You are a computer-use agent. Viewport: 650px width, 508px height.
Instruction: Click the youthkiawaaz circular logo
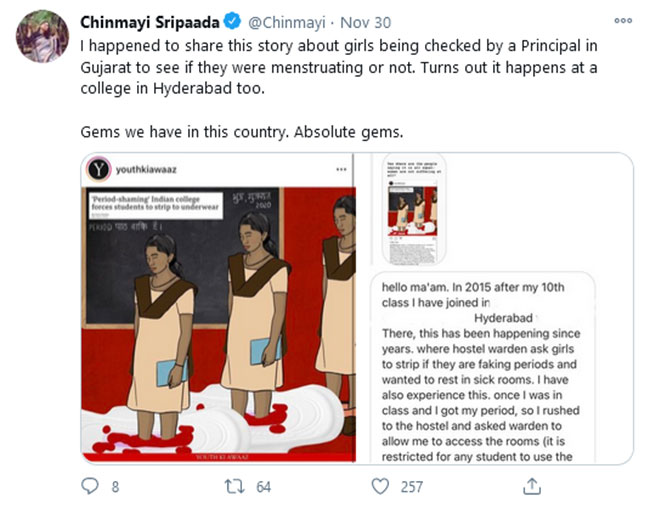(x=98, y=170)
